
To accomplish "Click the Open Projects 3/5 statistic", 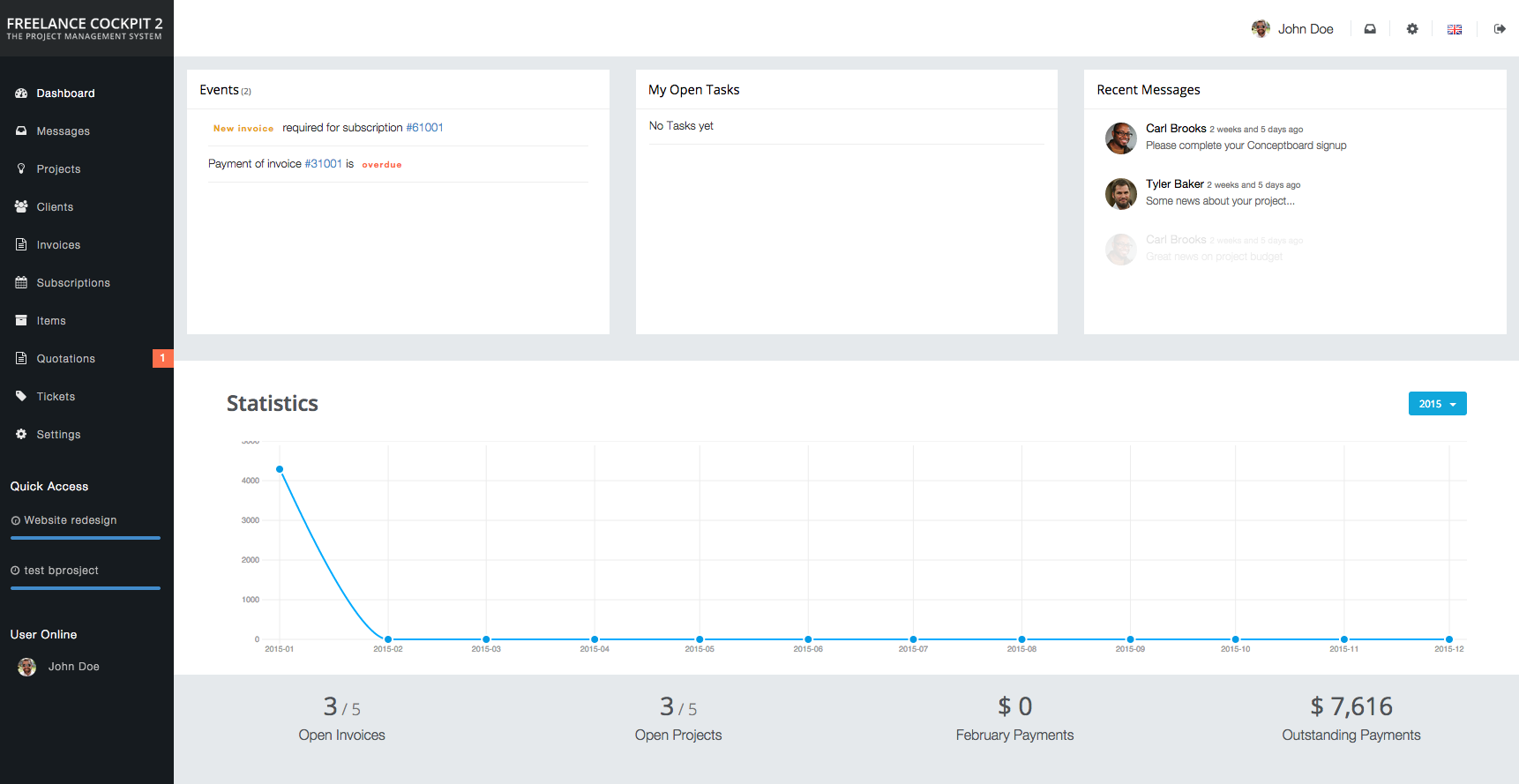I will [678, 720].
